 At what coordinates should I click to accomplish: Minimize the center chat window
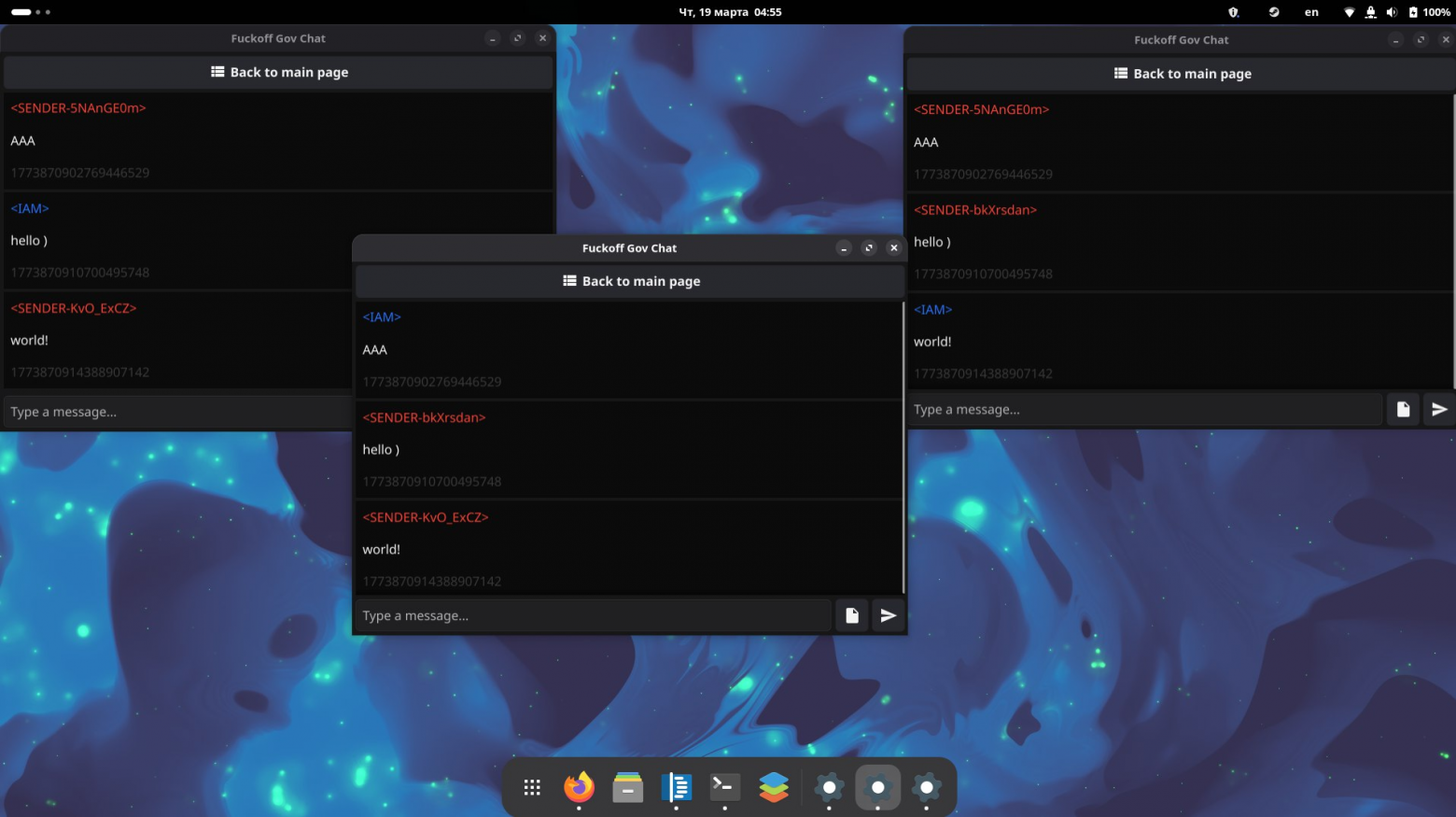click(844, 247)
